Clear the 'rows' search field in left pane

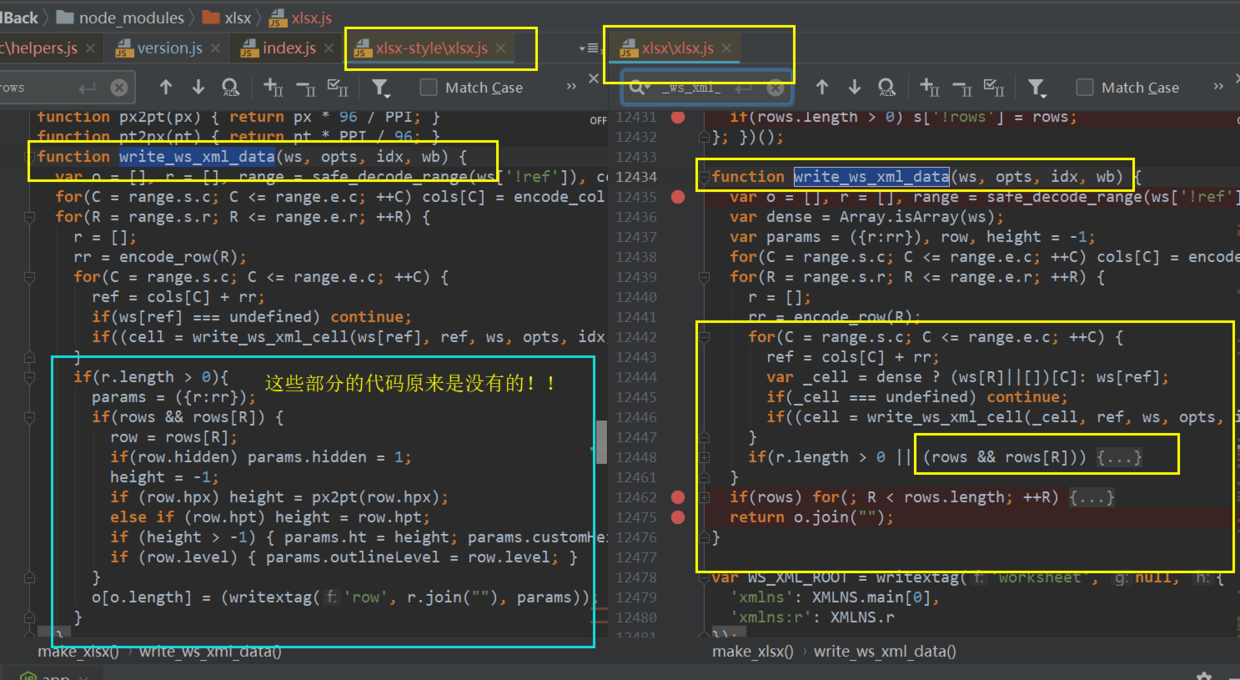click(x=119, y=88)
